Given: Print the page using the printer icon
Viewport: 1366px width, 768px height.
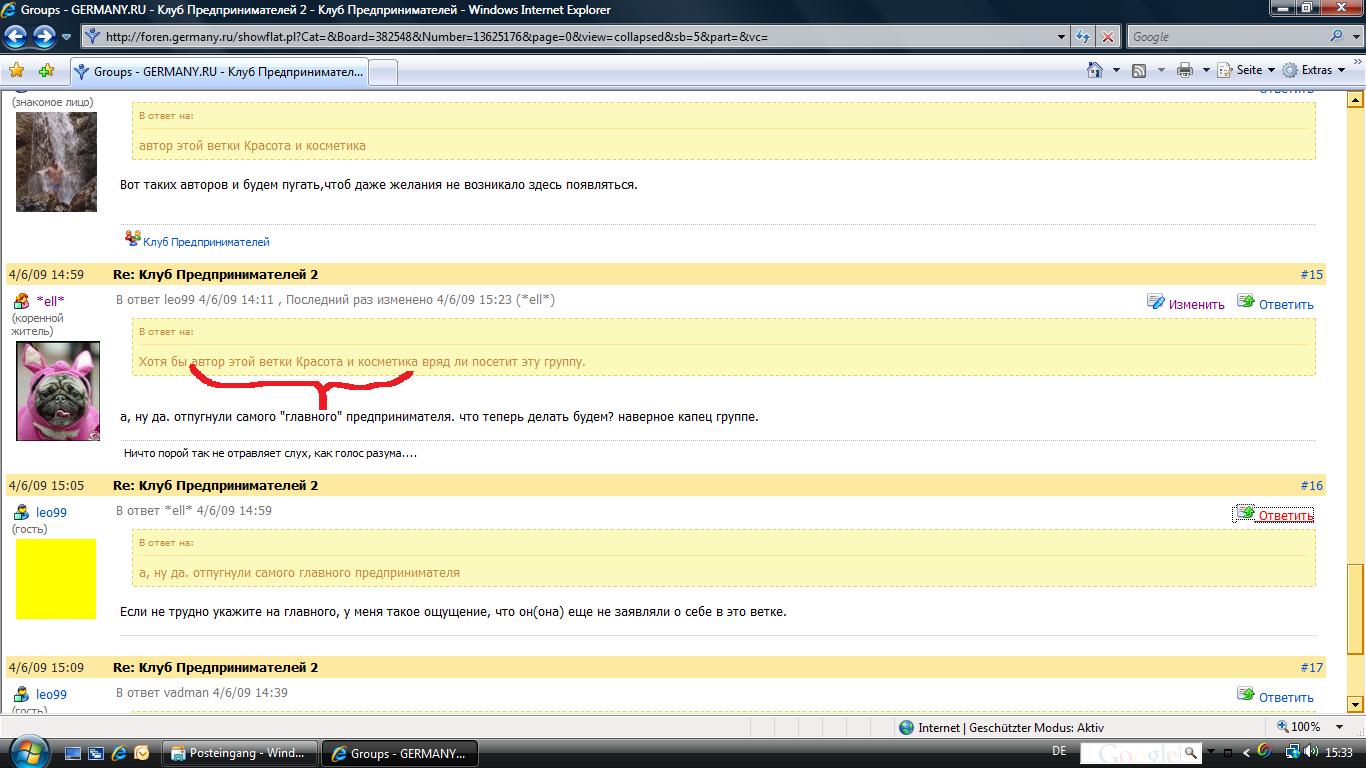Looking at the screenshot, I should pyautogui.click(x=1185, y=70).
